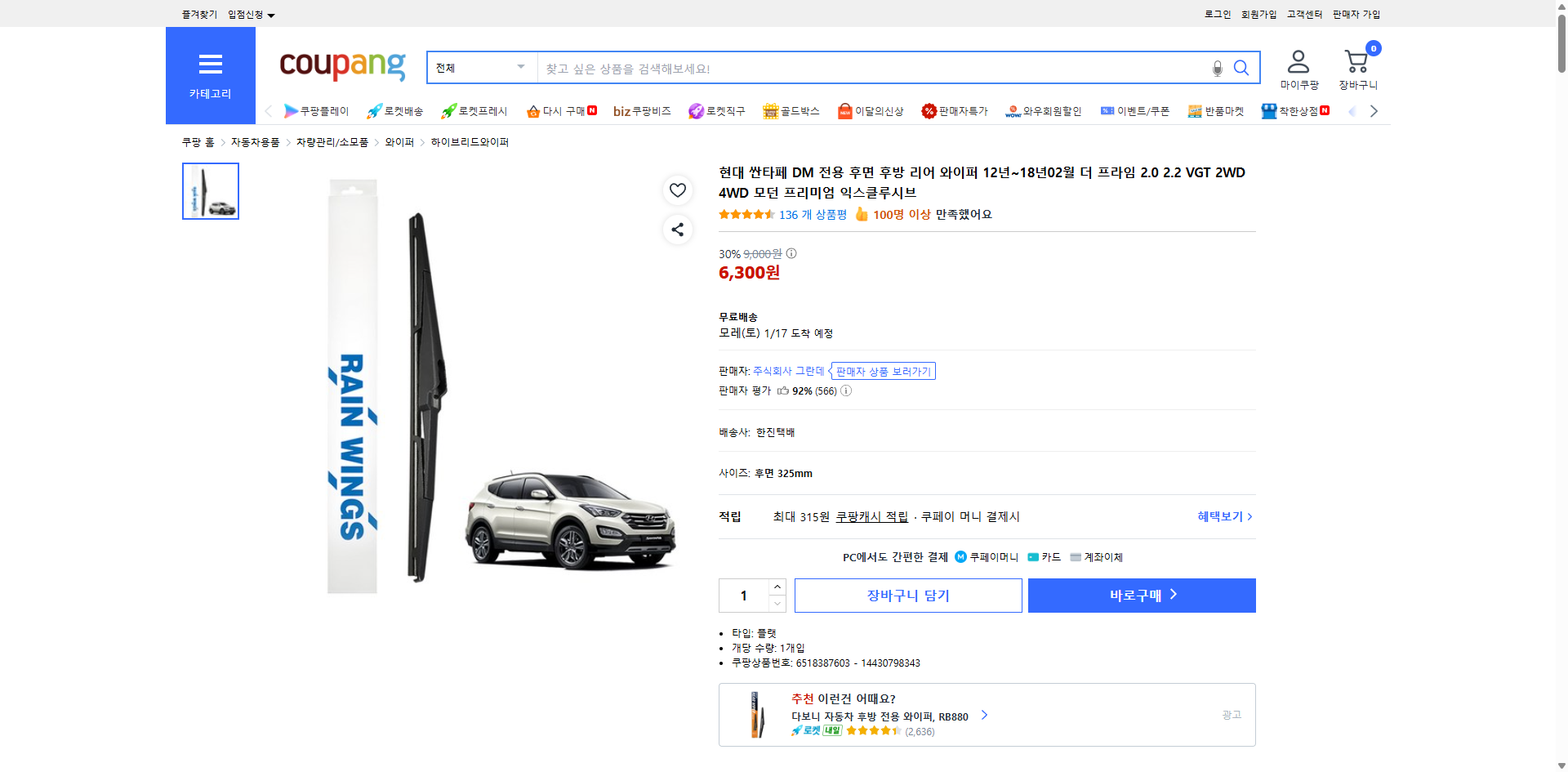Increase quantity using the stepper arrow
The image size is (1568, 772).
click(x=776, y=587)
